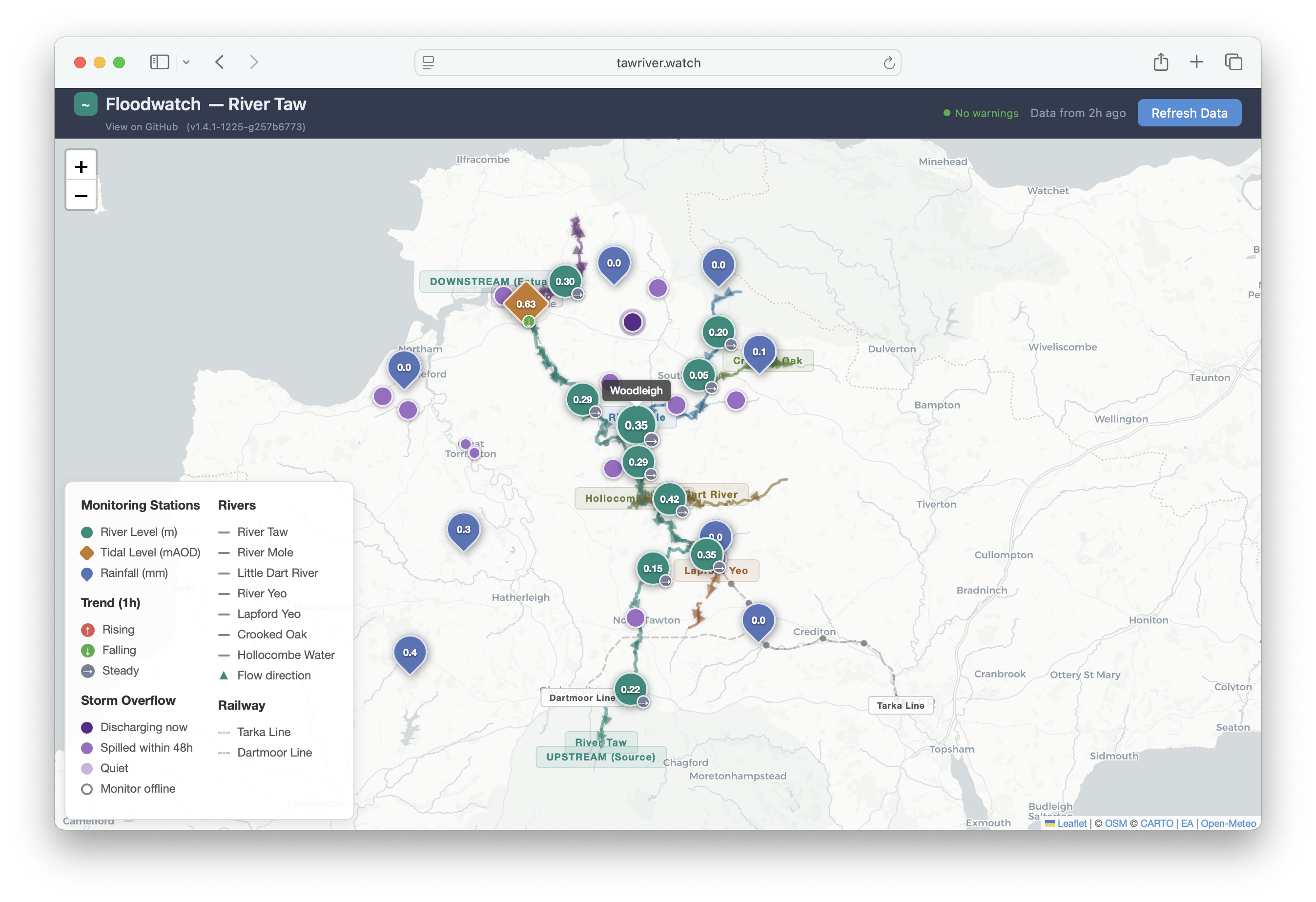Image resolution: width=1316 pixels, height=902 pixels.
Task: Go forward with the browser forward arrow
Action: point(254,61)
